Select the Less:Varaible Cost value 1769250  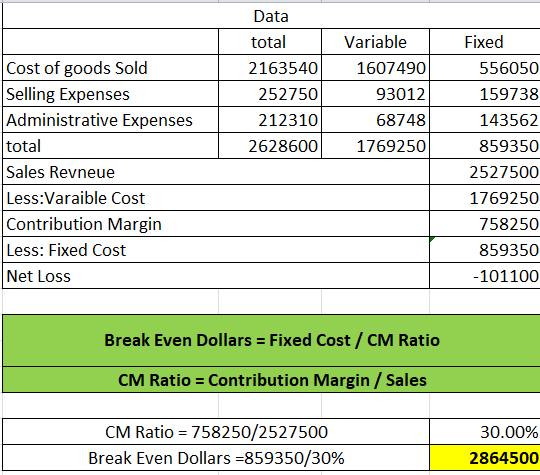(x=485, y=198)
